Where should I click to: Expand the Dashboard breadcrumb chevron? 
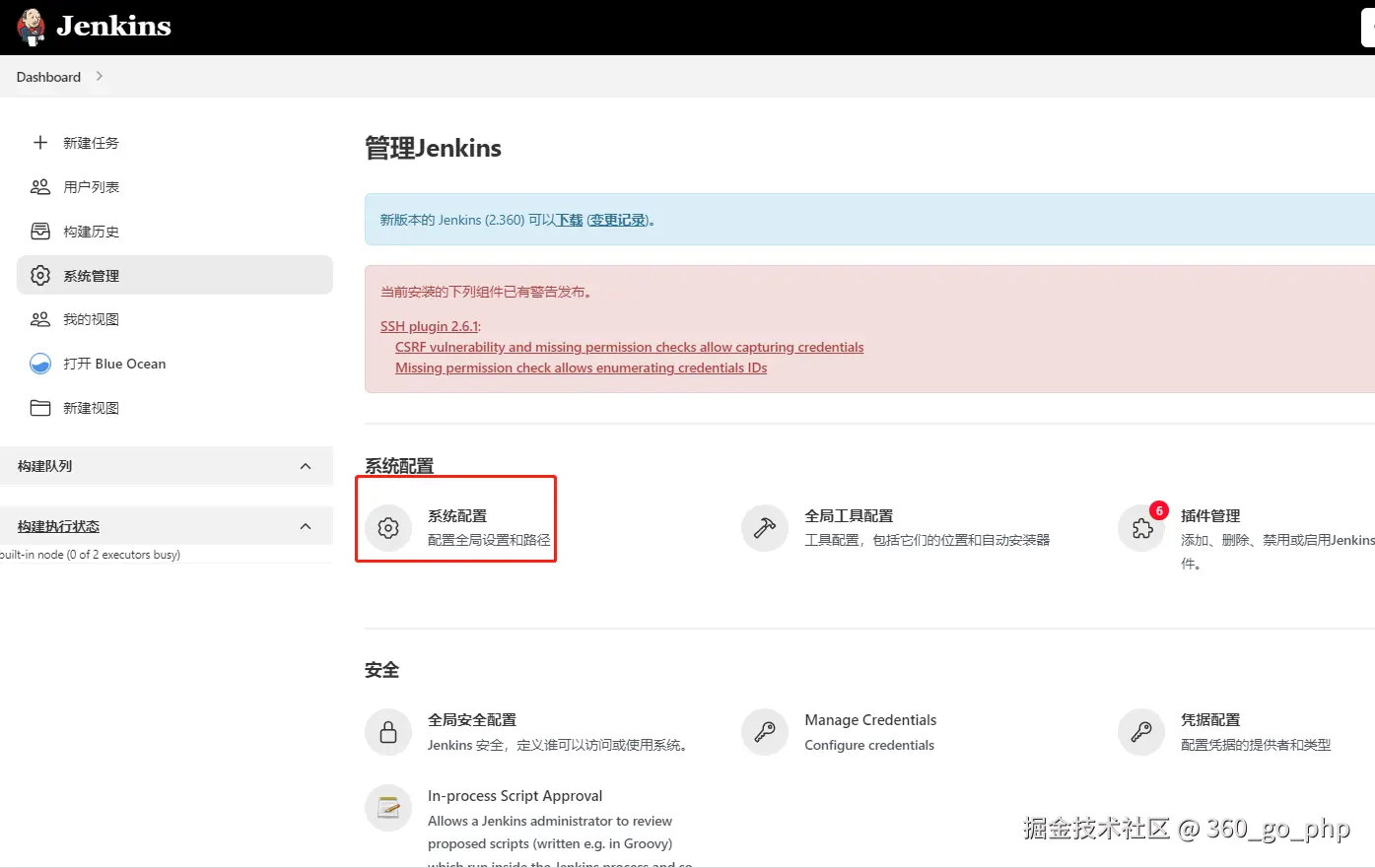(99, 76)
